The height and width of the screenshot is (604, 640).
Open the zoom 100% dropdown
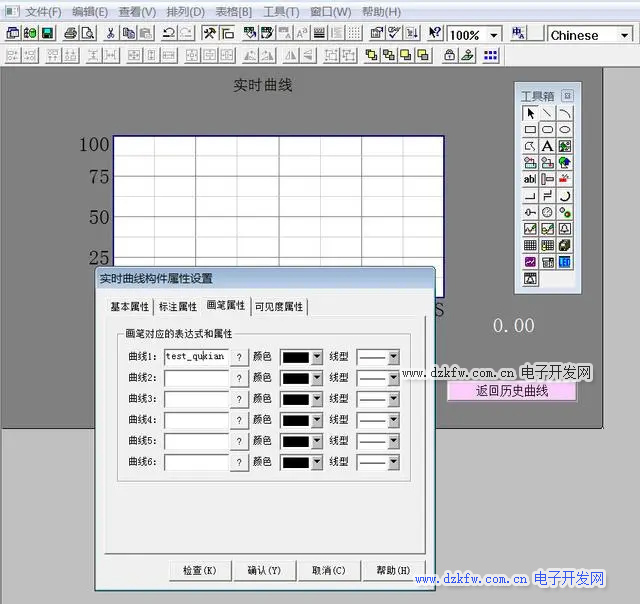click(494, 35)
